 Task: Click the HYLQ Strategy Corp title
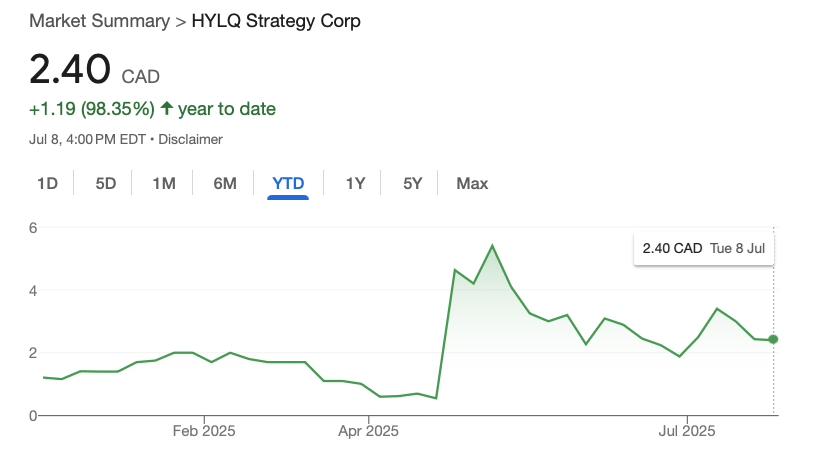coord(276,21)
